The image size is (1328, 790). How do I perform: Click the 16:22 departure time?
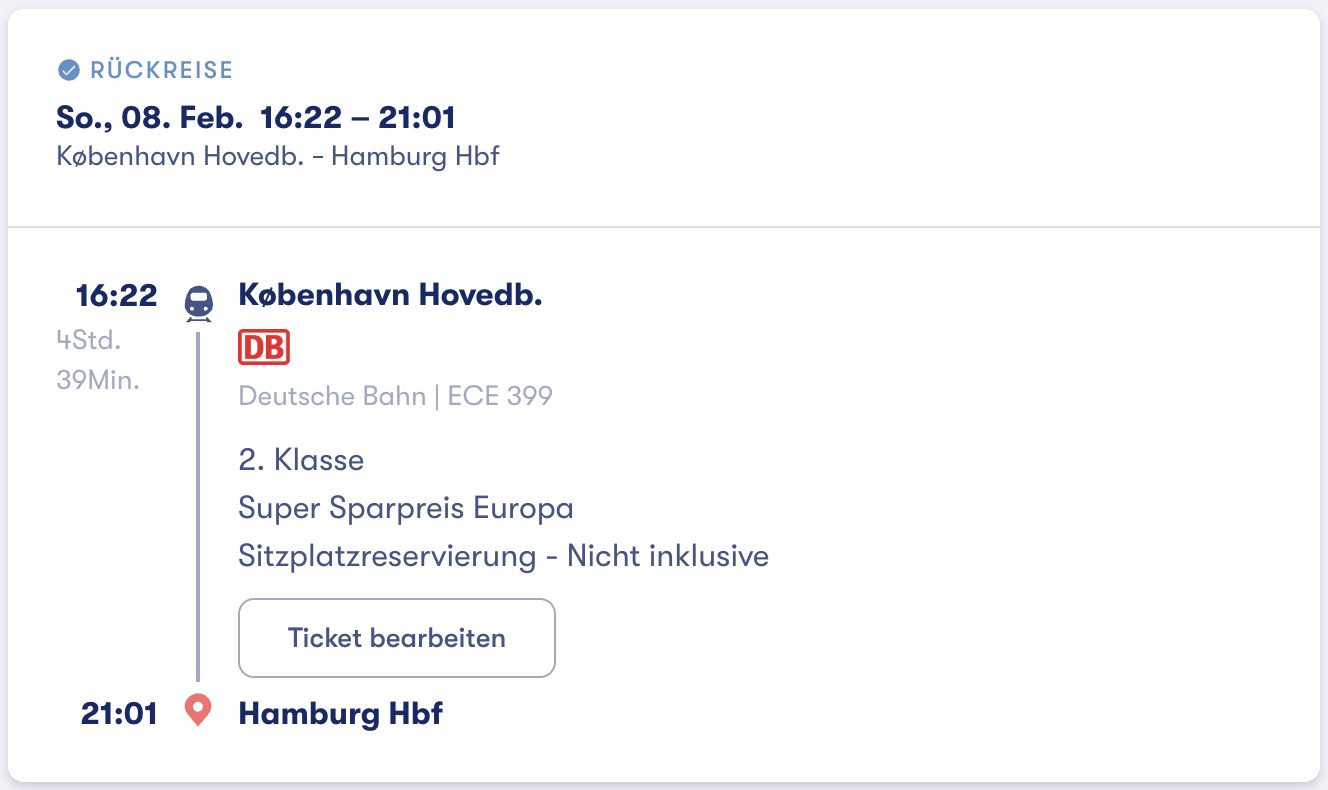pyautogui.click(x=117, y=296)
